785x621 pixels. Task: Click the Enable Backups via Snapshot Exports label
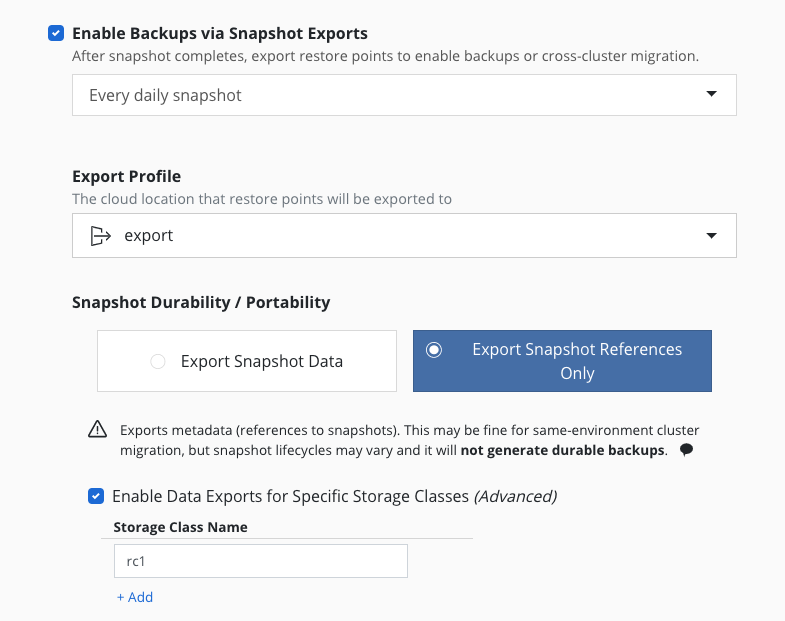click(x=220, y=33)
